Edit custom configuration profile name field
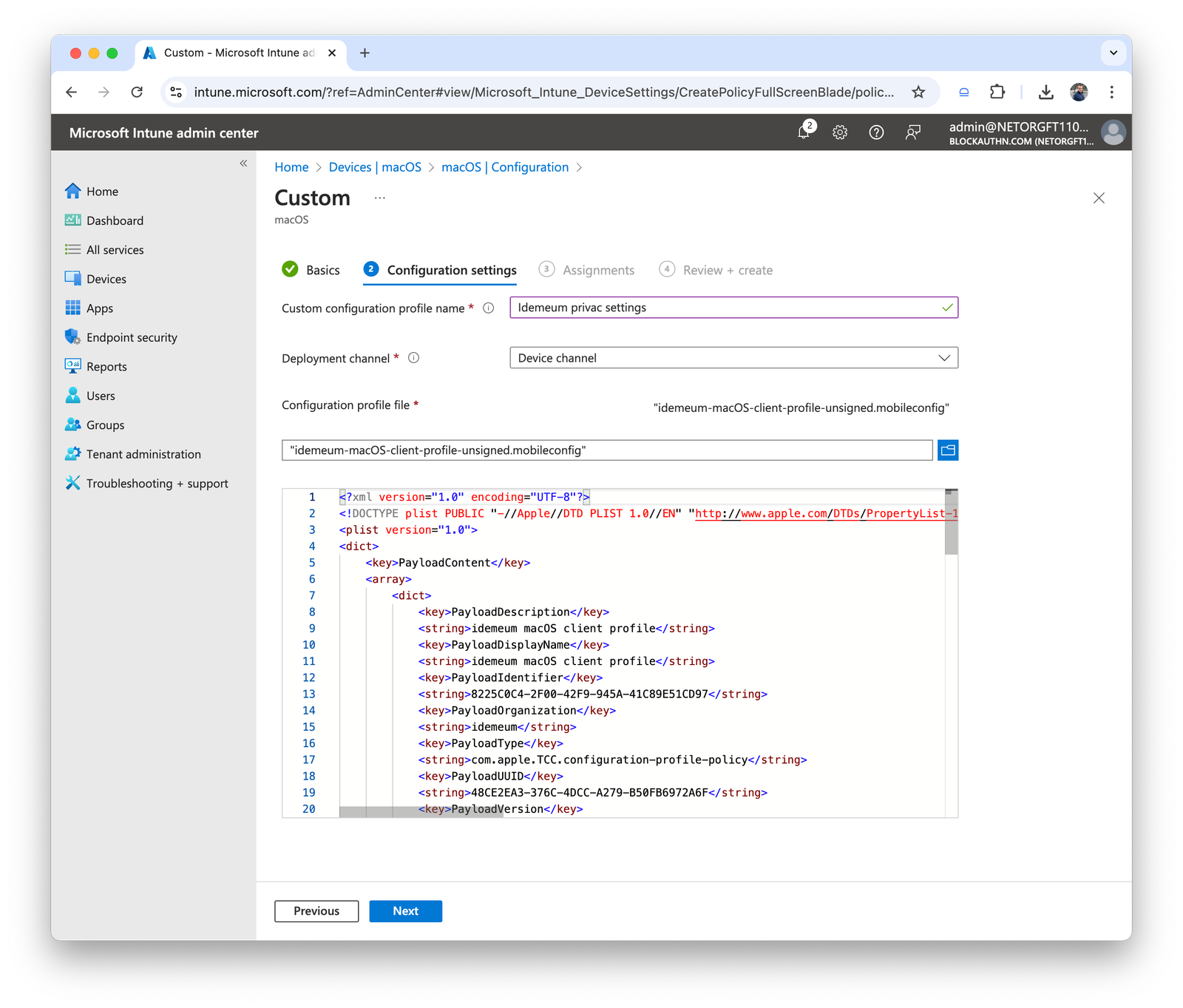This screenshot has height=1008, width=1183. pyautogui.click(x=733, y=308)
